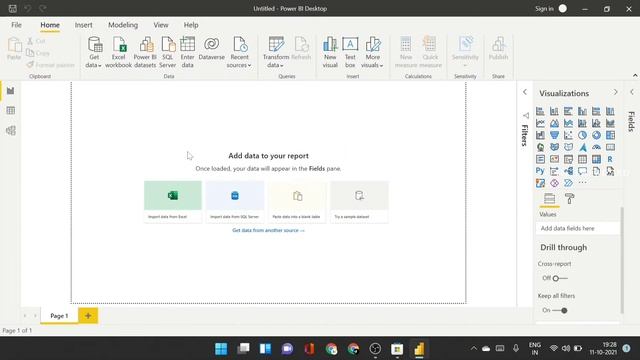Screen dimensions: 640x360
Task: Insert a Donut chart visual
Action: pos(596,135)
